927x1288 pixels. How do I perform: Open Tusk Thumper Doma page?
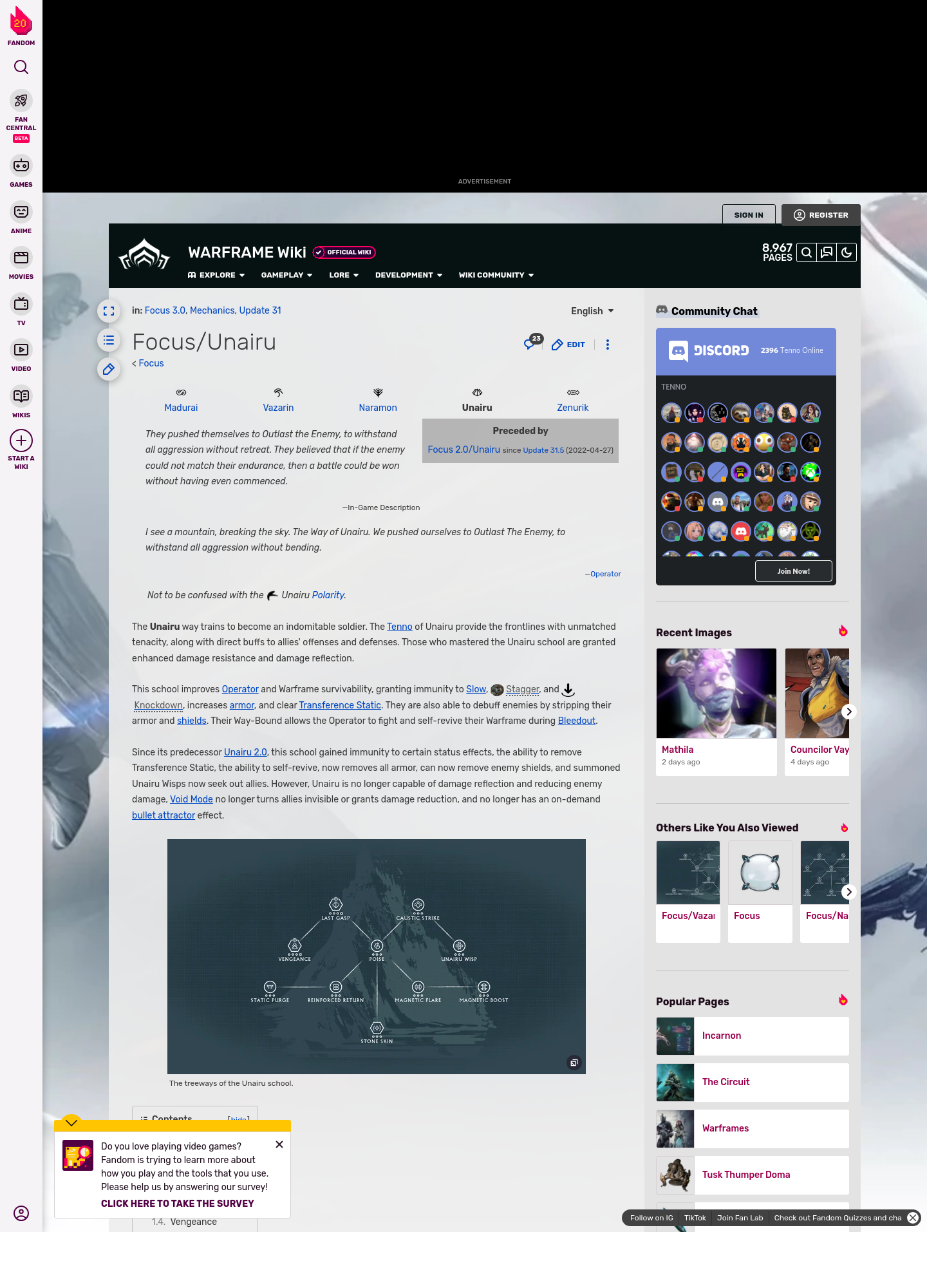(753, 1175)
